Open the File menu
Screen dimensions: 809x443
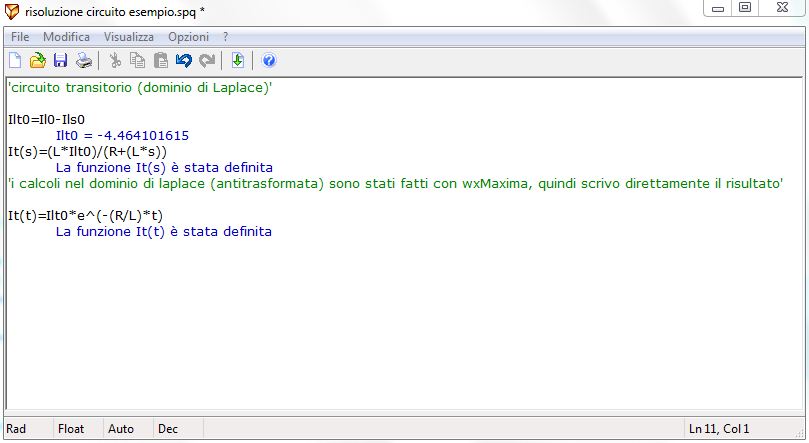(20, 36)
